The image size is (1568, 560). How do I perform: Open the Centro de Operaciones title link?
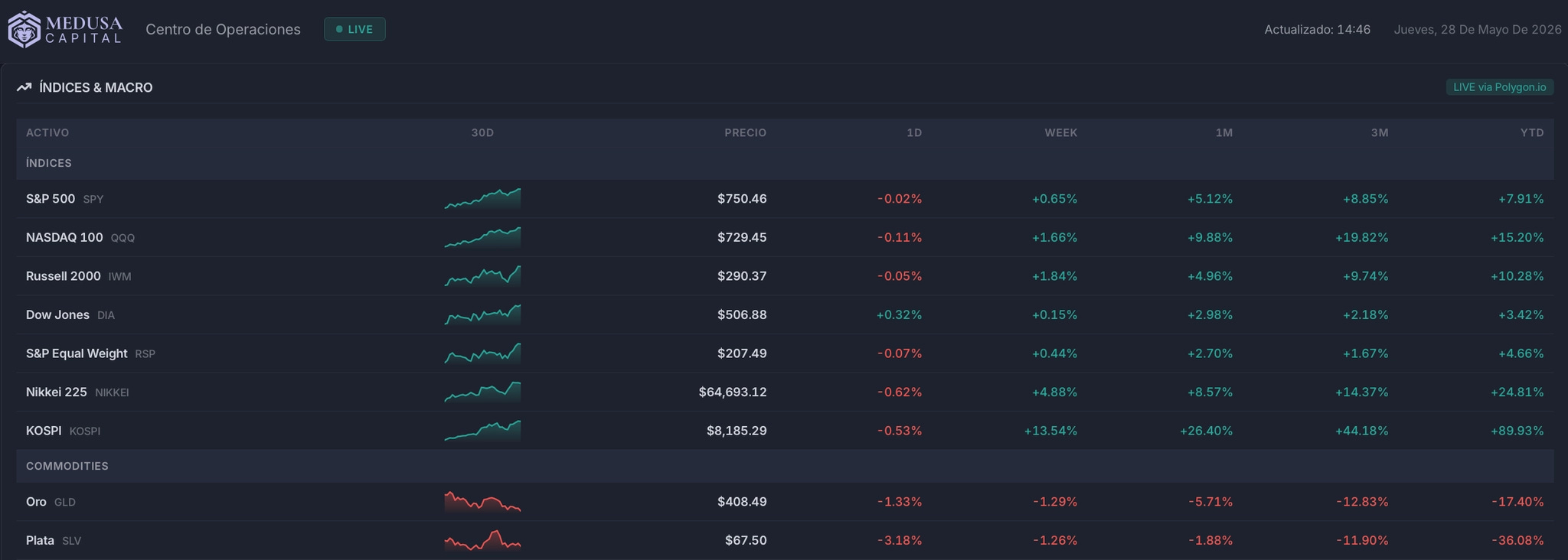(223, 29)
